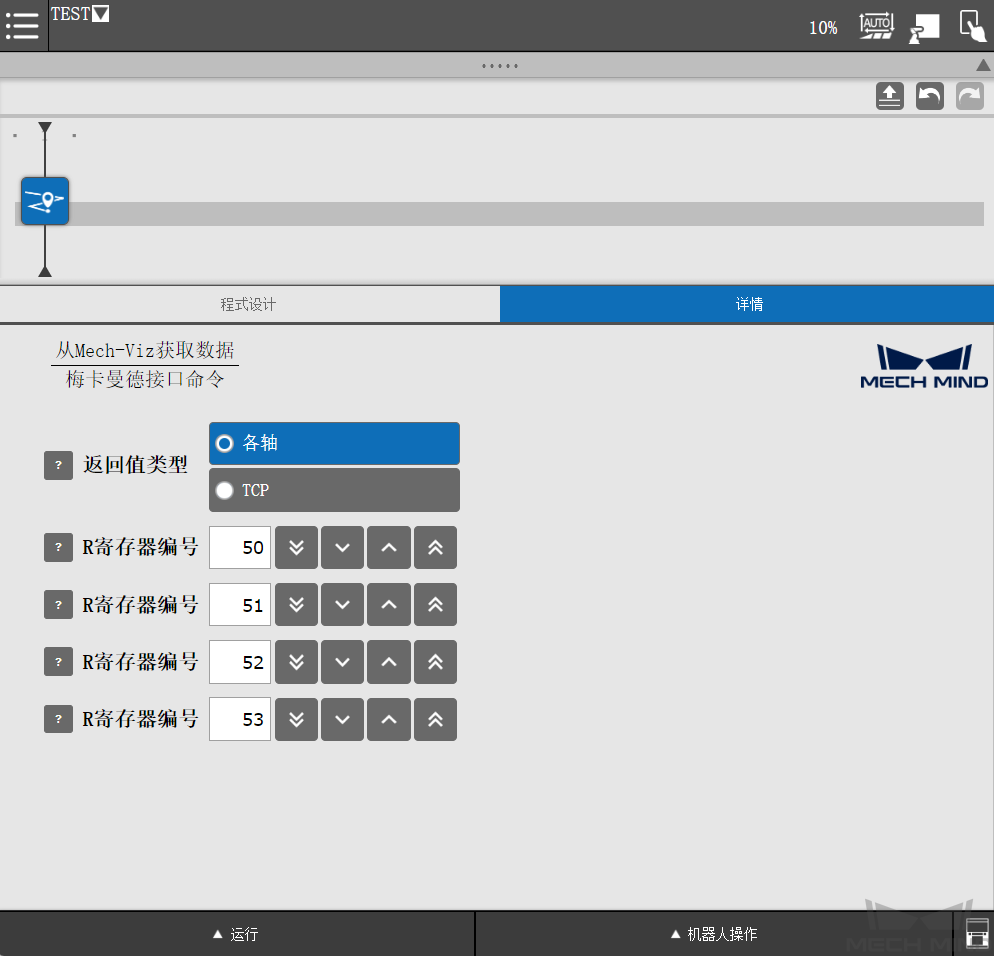Open the TEST program dropdown
994x956 pixels.
[x=98, y=13]
